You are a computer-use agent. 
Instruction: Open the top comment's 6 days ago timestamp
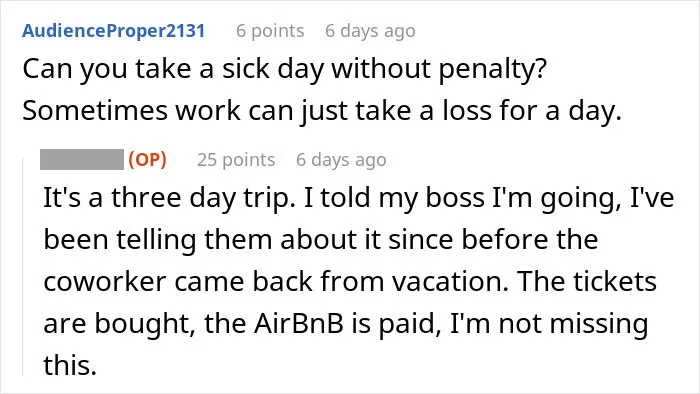370,31
